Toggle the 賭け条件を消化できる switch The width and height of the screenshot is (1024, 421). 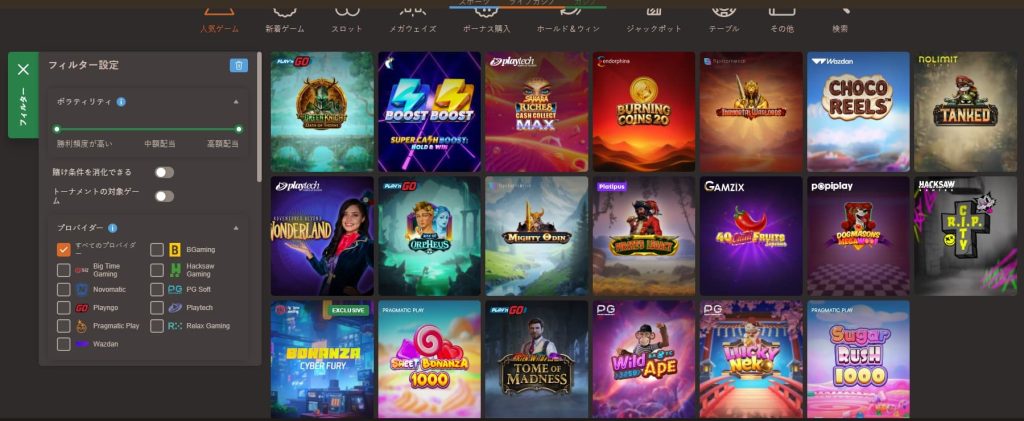point(165,172)
